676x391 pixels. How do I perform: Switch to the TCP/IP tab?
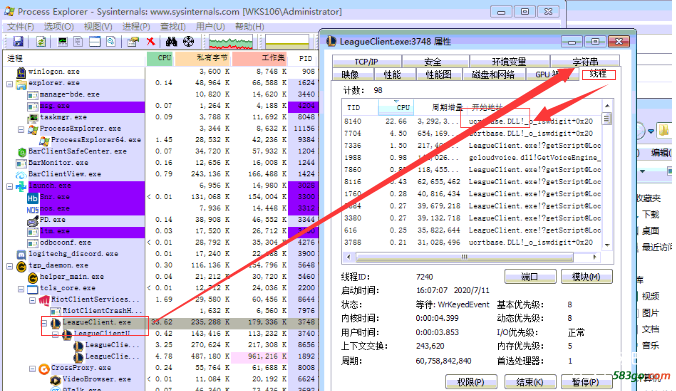[366, 62]
